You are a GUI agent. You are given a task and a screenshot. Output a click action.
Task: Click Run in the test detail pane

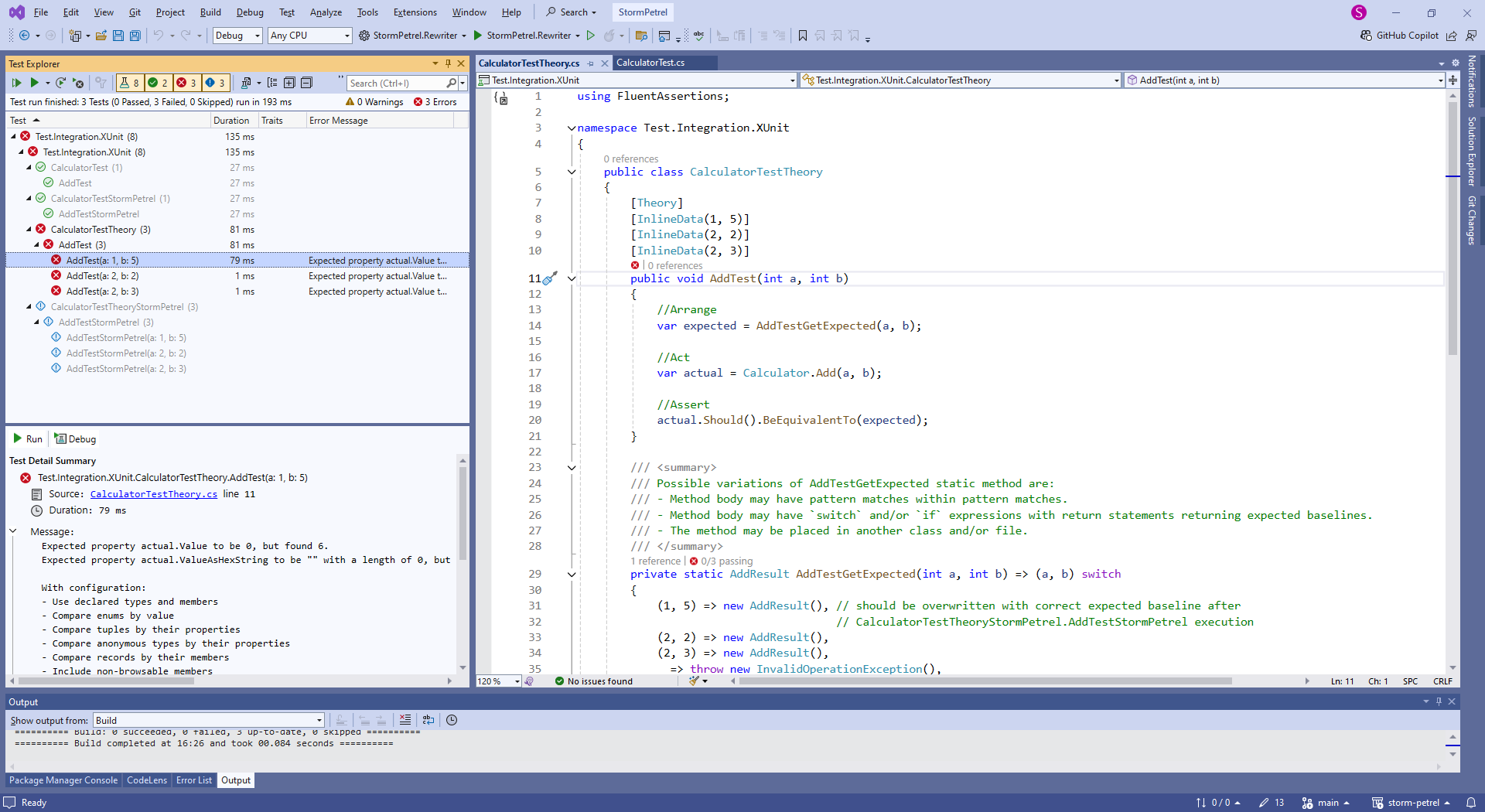(x=28, y=439)
